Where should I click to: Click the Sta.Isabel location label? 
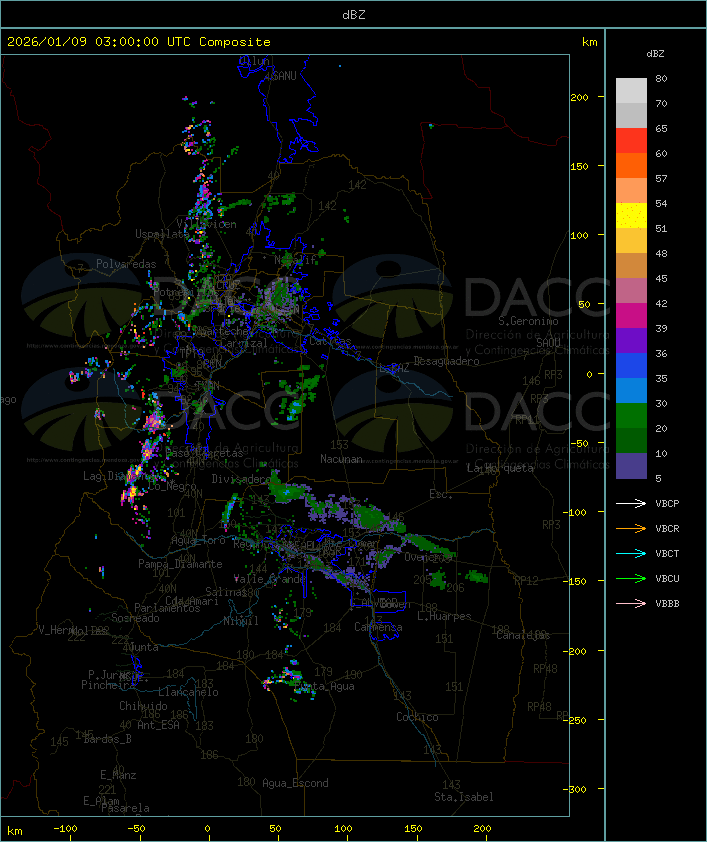(463, 797)
